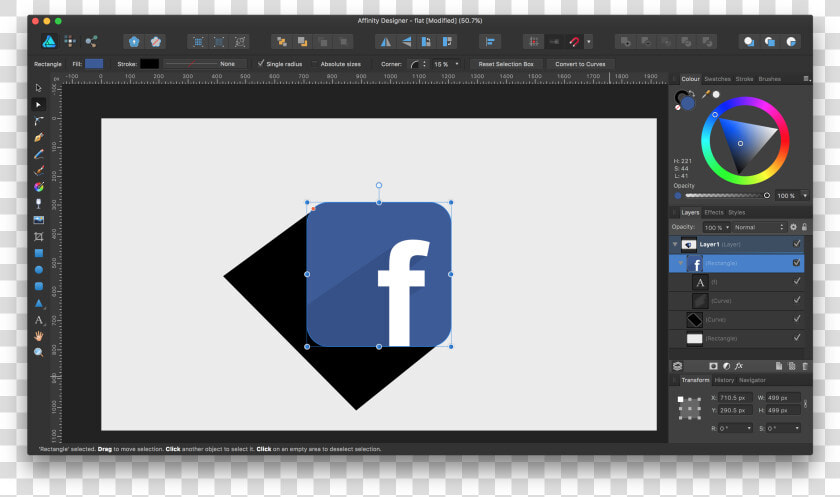
Task: Switch to the Export persona icon
Action: (x=91, y=41)
